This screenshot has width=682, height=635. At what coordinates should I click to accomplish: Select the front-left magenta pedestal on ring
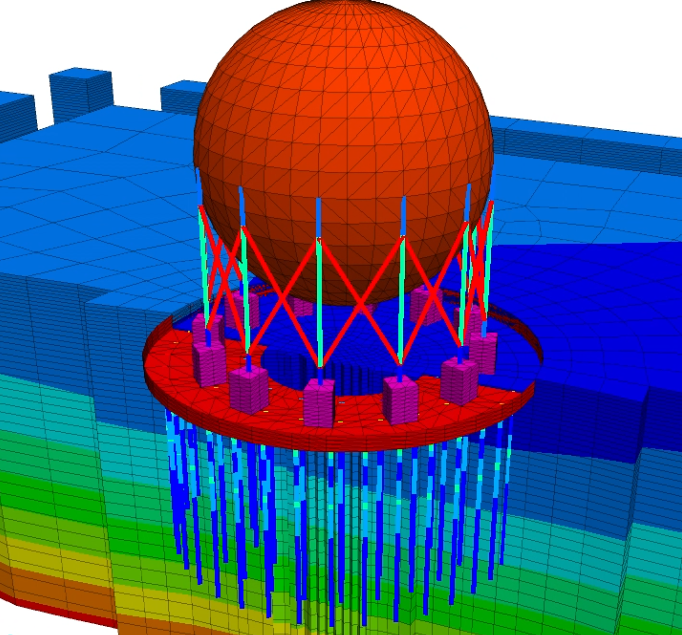click(247, 389)
